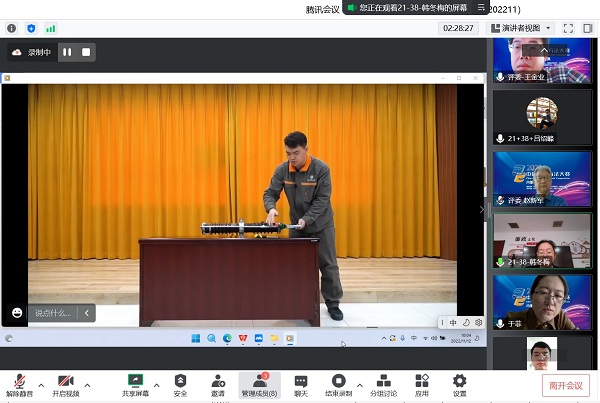The height and width of the screenshot is (403, 600).
Task: Stop the recording with the square button
Action: [x=86, y=52]
